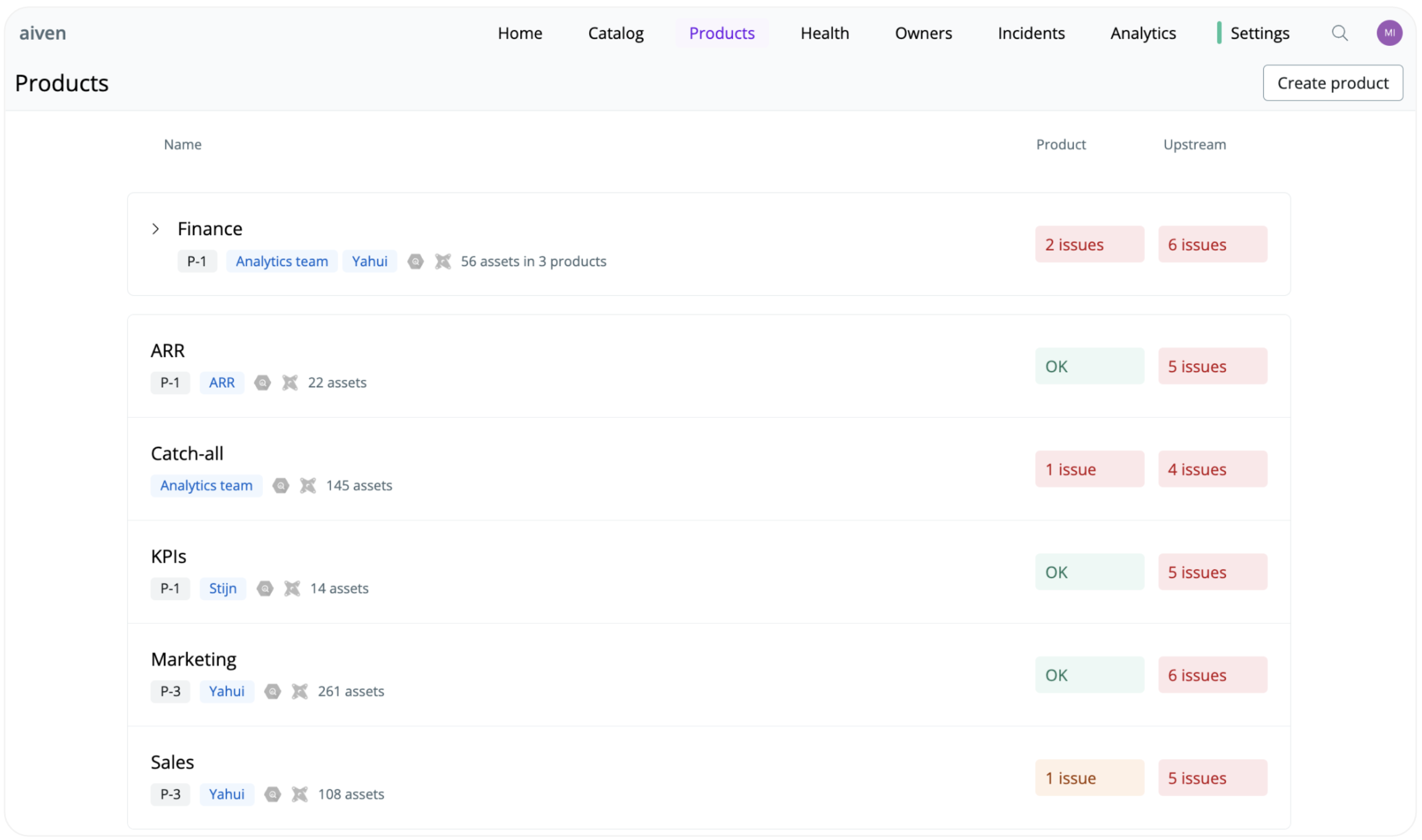
Task: Click the dbt icon in KPIs row
Action: 292,589
